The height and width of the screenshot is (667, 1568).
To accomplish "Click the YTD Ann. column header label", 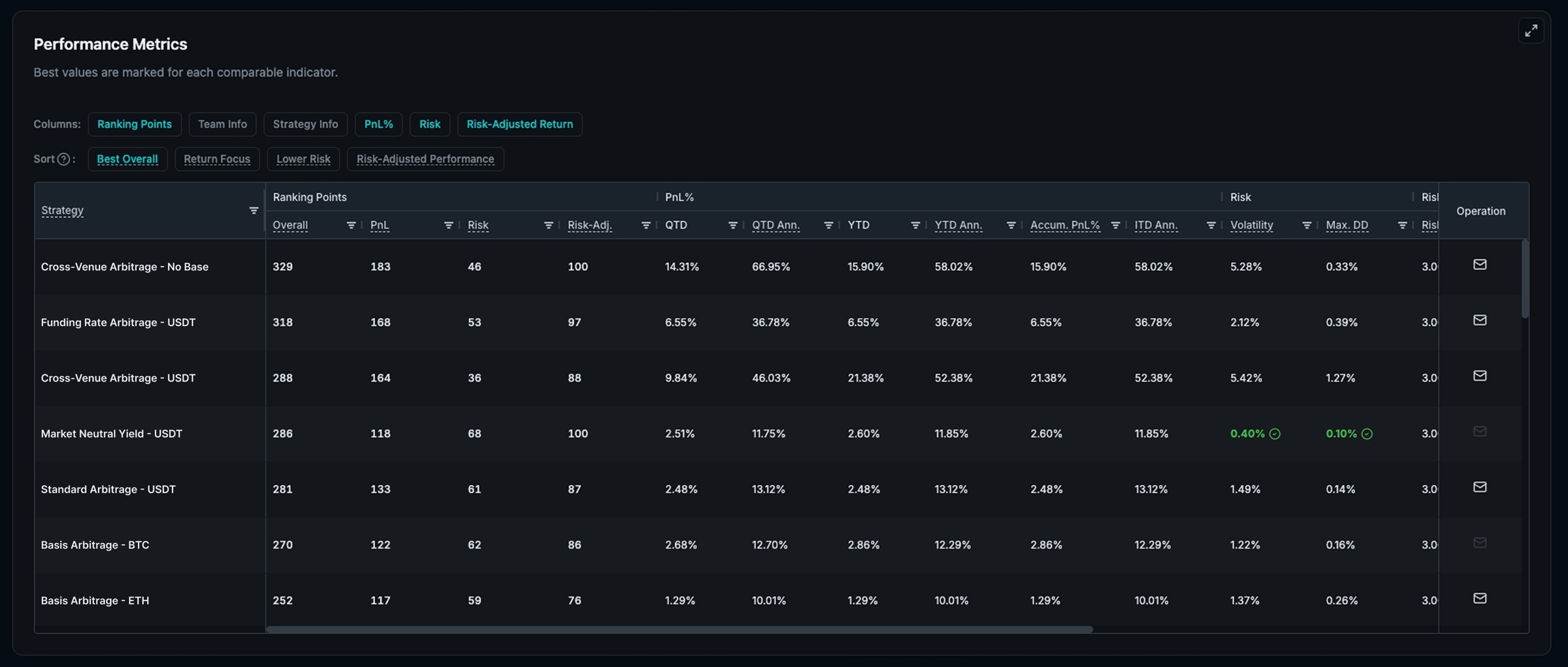I will pyautogui.click(x=958, y=225).
